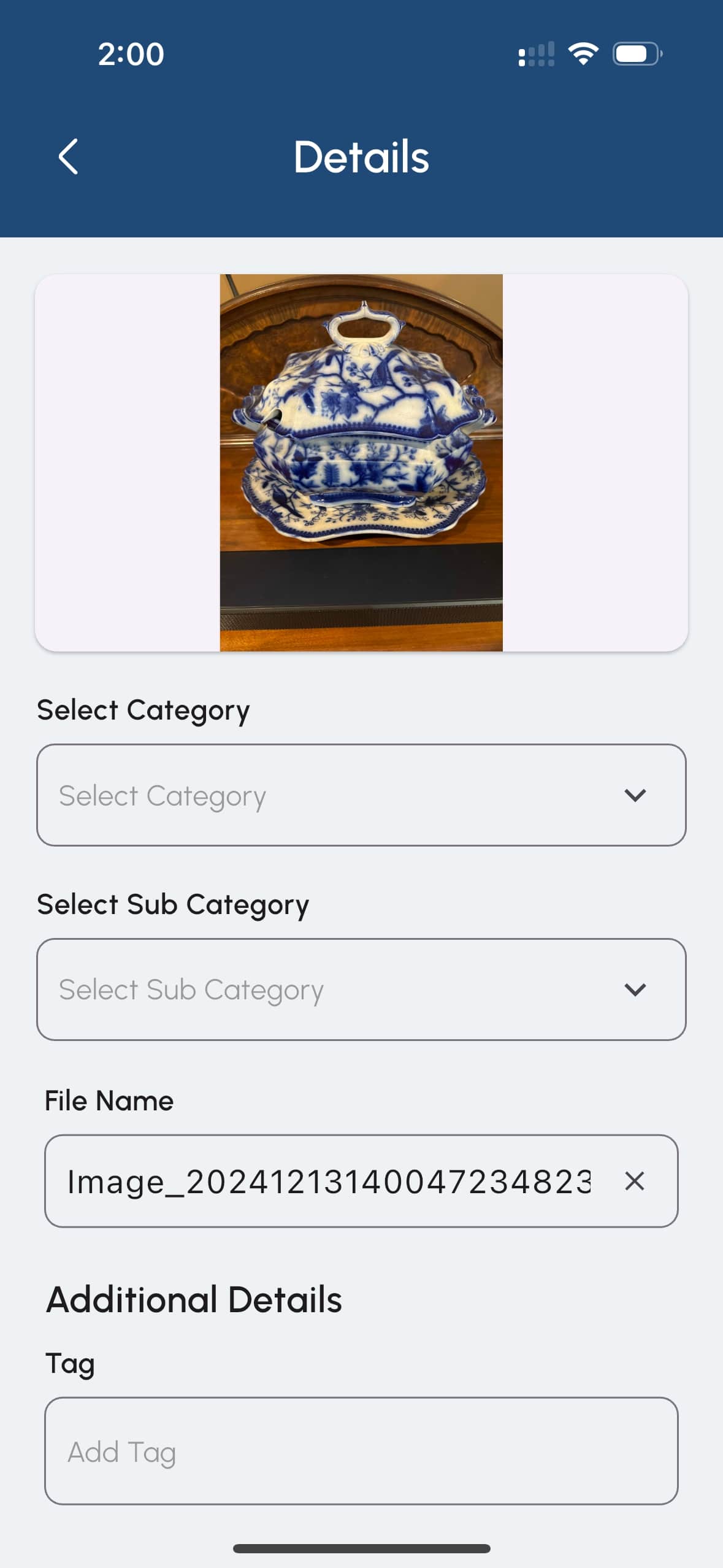Tap the status bar clock showing 2:00
Viewport: 723px width, 1568px height.
pos(131,54)
